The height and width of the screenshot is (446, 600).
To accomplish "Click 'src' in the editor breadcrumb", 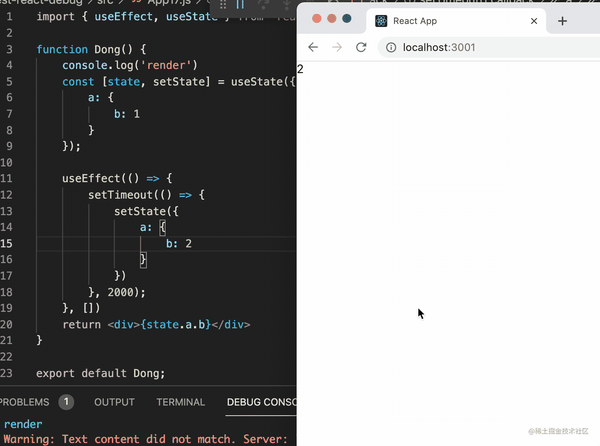I will (x=105, y=2).
